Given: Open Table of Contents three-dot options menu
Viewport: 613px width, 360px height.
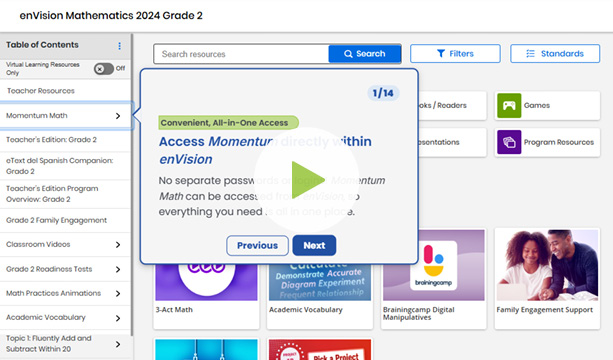Looking at the screenshot, I should tap(119, 46).
